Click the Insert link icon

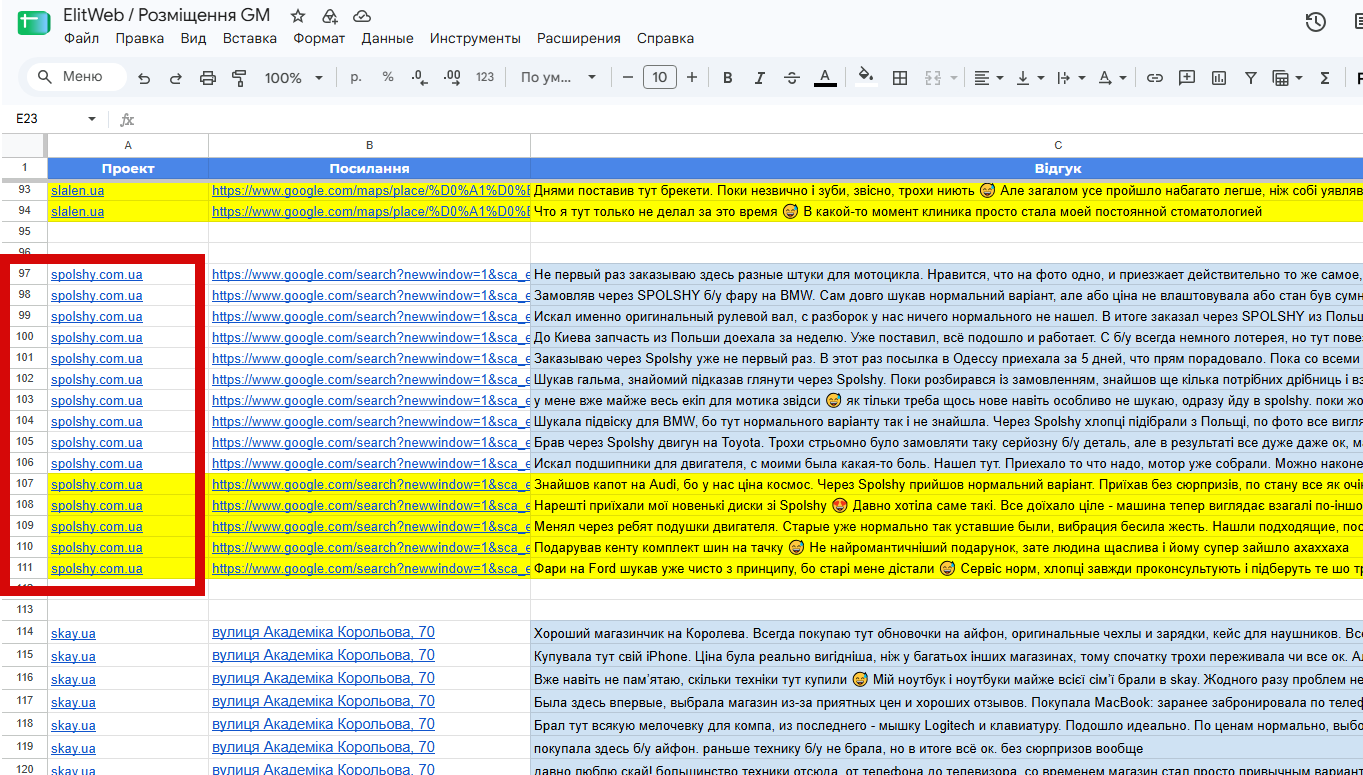click(x=1155, y=78)
